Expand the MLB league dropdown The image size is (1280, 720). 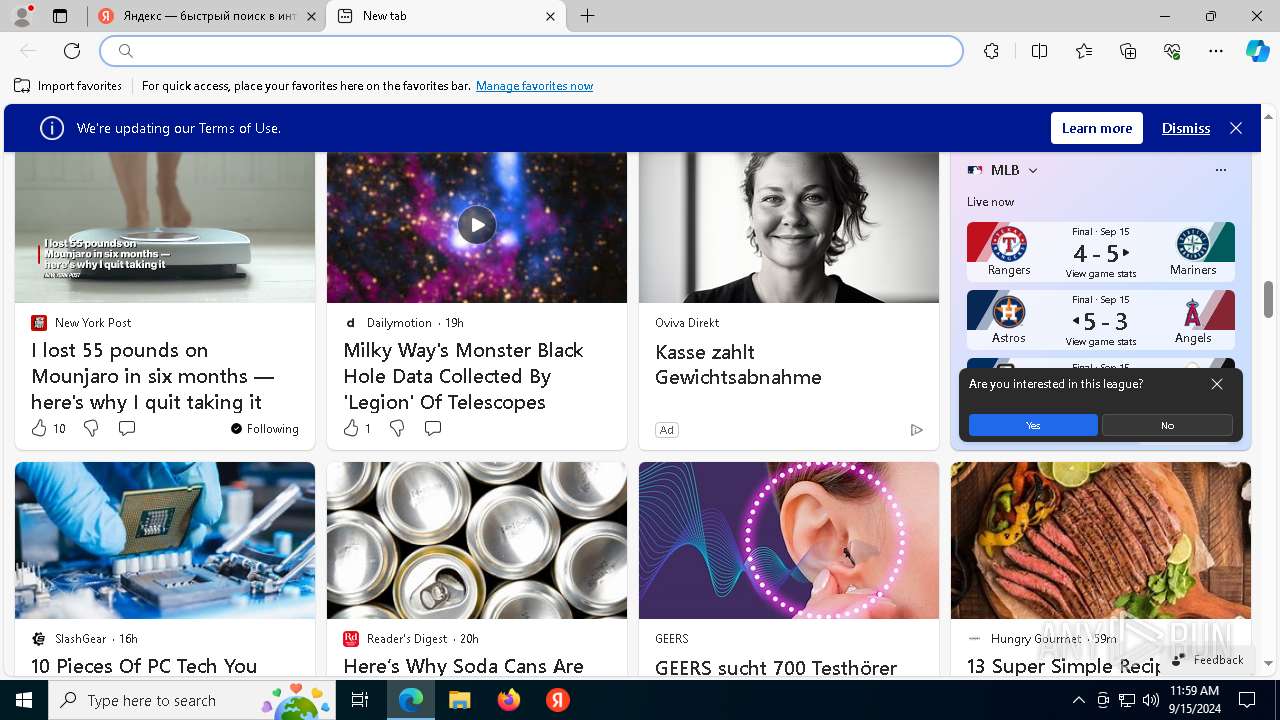click(1033, 170)
